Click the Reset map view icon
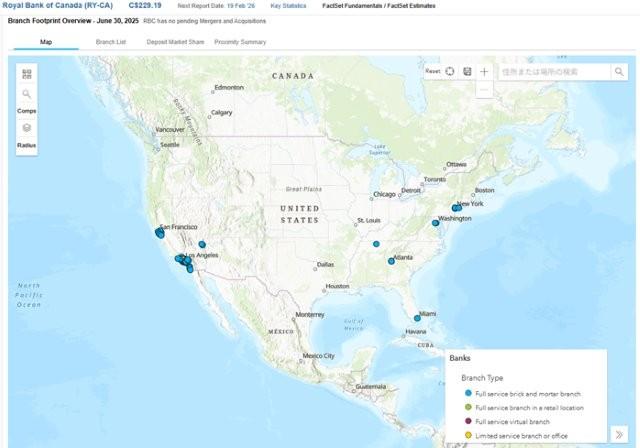This screenshot has height=448, width=640. [x=450, y=72]
